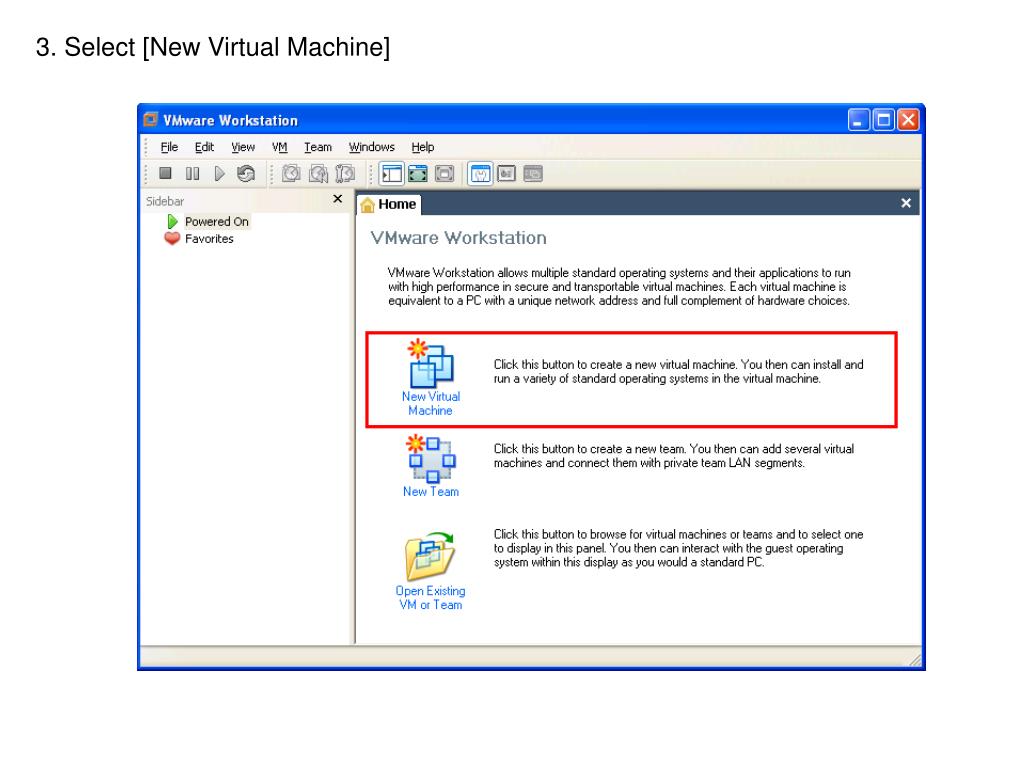Viewport: 1024px width, 768px height.
Task: Click the Summary View toolbar icon
Action: coord(480,174)
